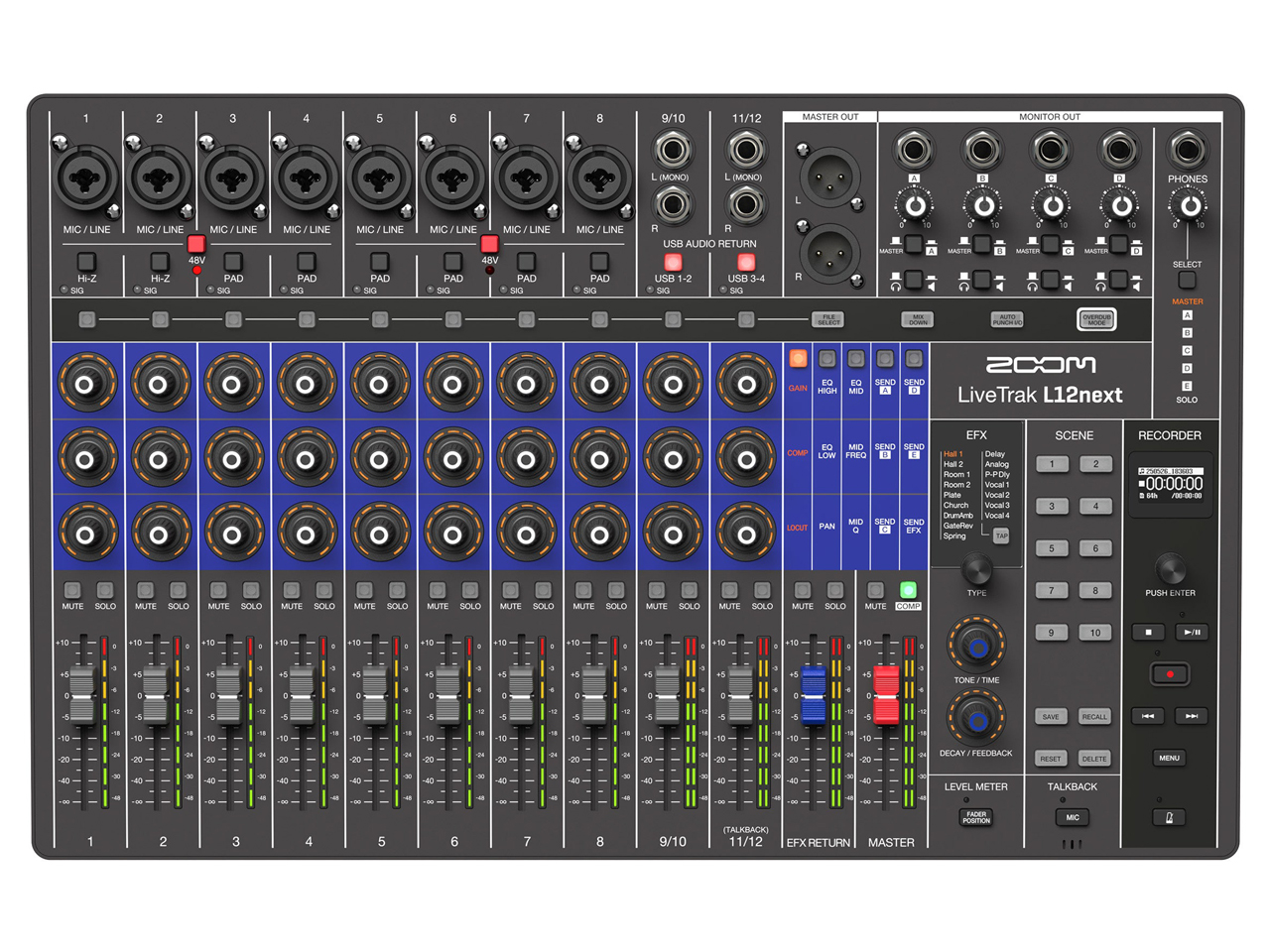Mute the MASTER channel
Viewport: 1270px width, 952px height.
(875, 590)
